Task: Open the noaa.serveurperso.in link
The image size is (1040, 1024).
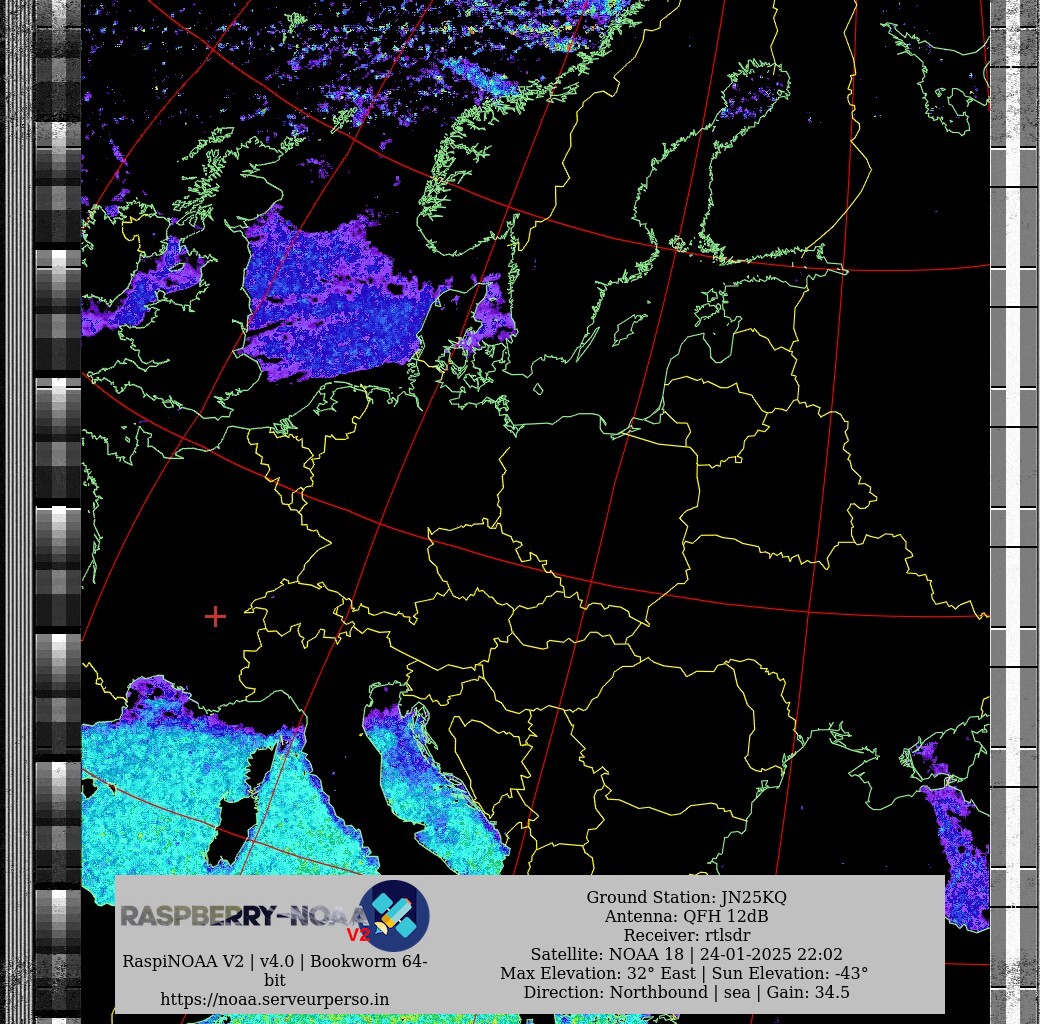Action: [275, 999]
